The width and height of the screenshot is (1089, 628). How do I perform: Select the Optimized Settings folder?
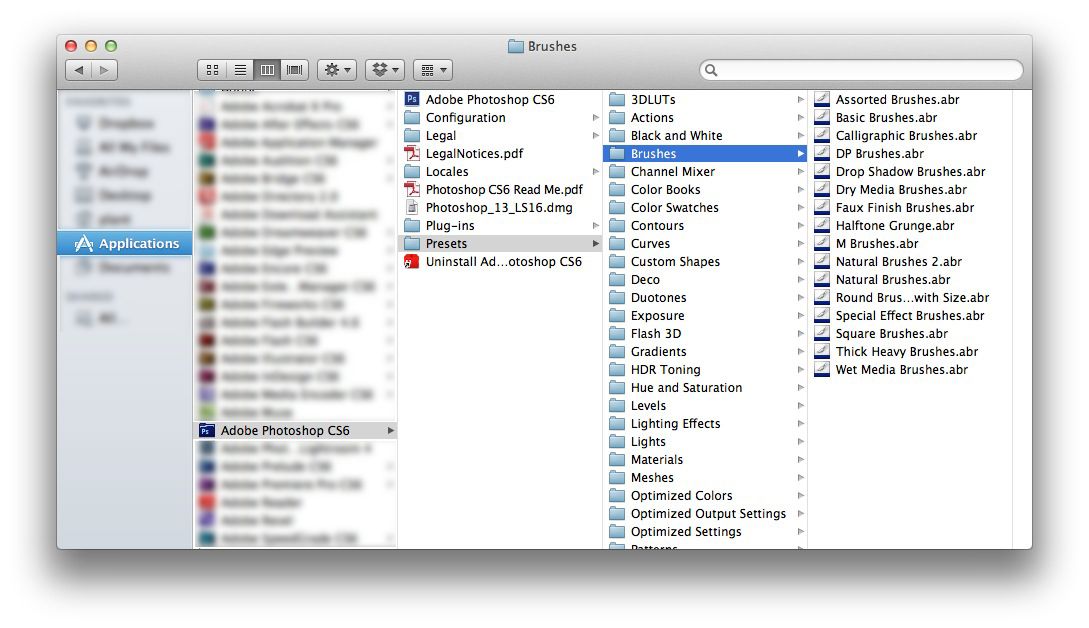[x=705, y=532]
